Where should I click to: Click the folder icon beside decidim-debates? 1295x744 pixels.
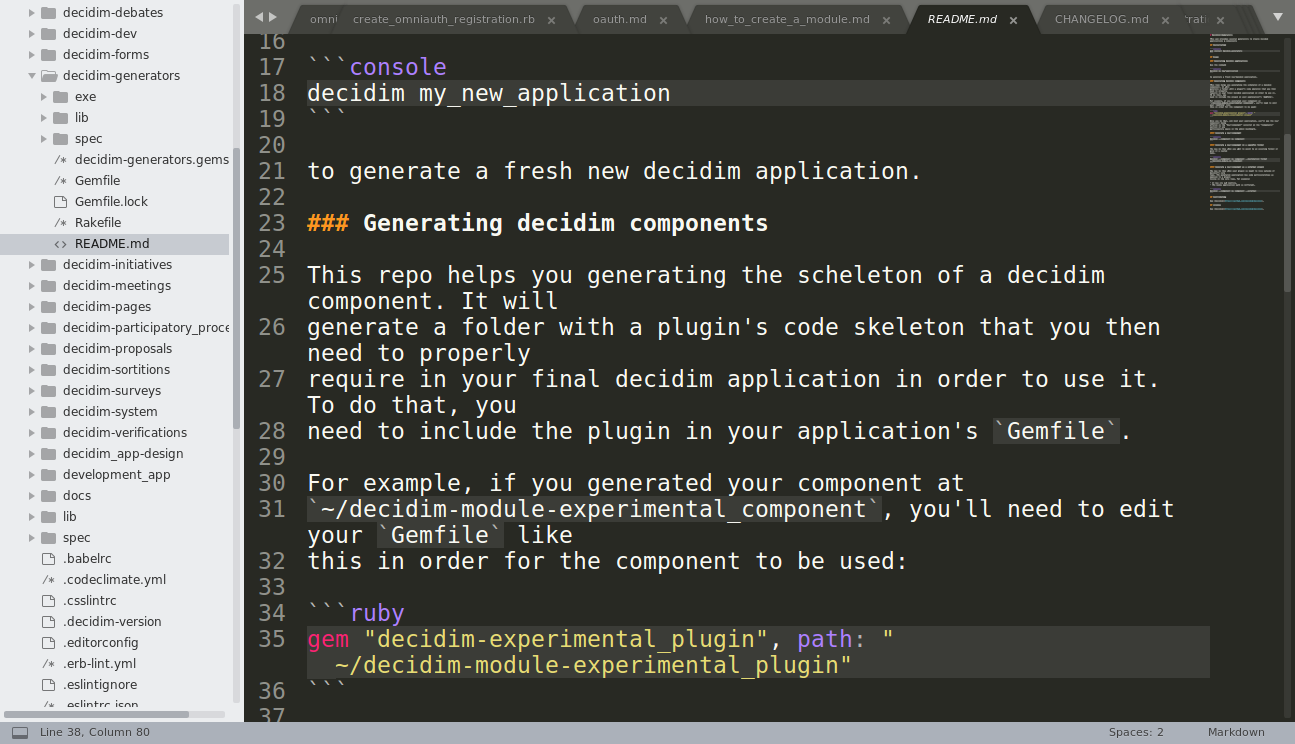coord(47,13)
